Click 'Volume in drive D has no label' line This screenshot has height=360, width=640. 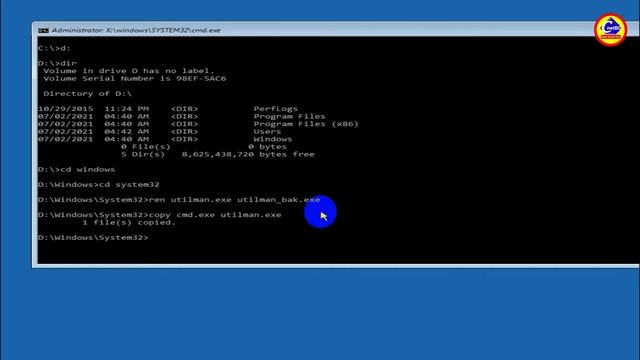129,71
